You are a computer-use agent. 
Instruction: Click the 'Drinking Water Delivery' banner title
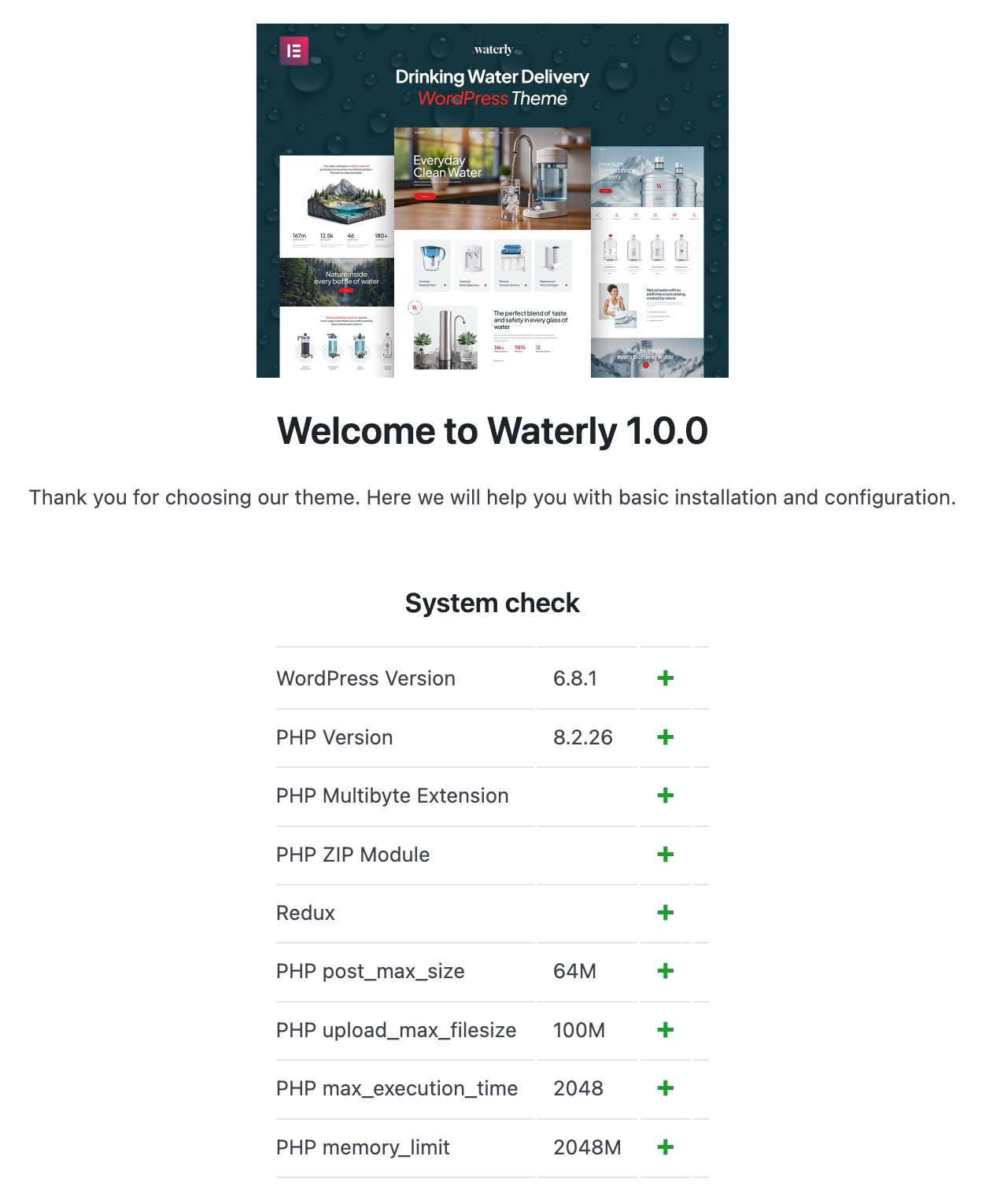tap(493, 77)
